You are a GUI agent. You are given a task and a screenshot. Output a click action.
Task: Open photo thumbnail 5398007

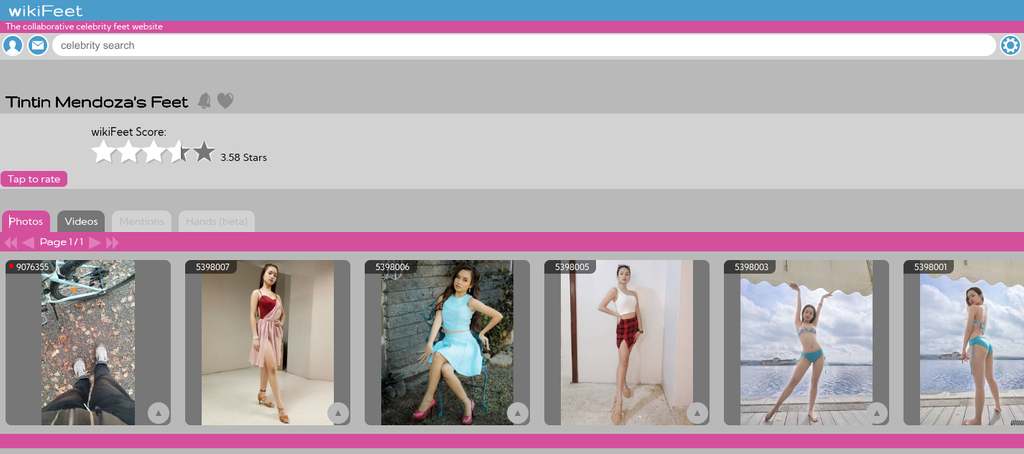[268, 343]
